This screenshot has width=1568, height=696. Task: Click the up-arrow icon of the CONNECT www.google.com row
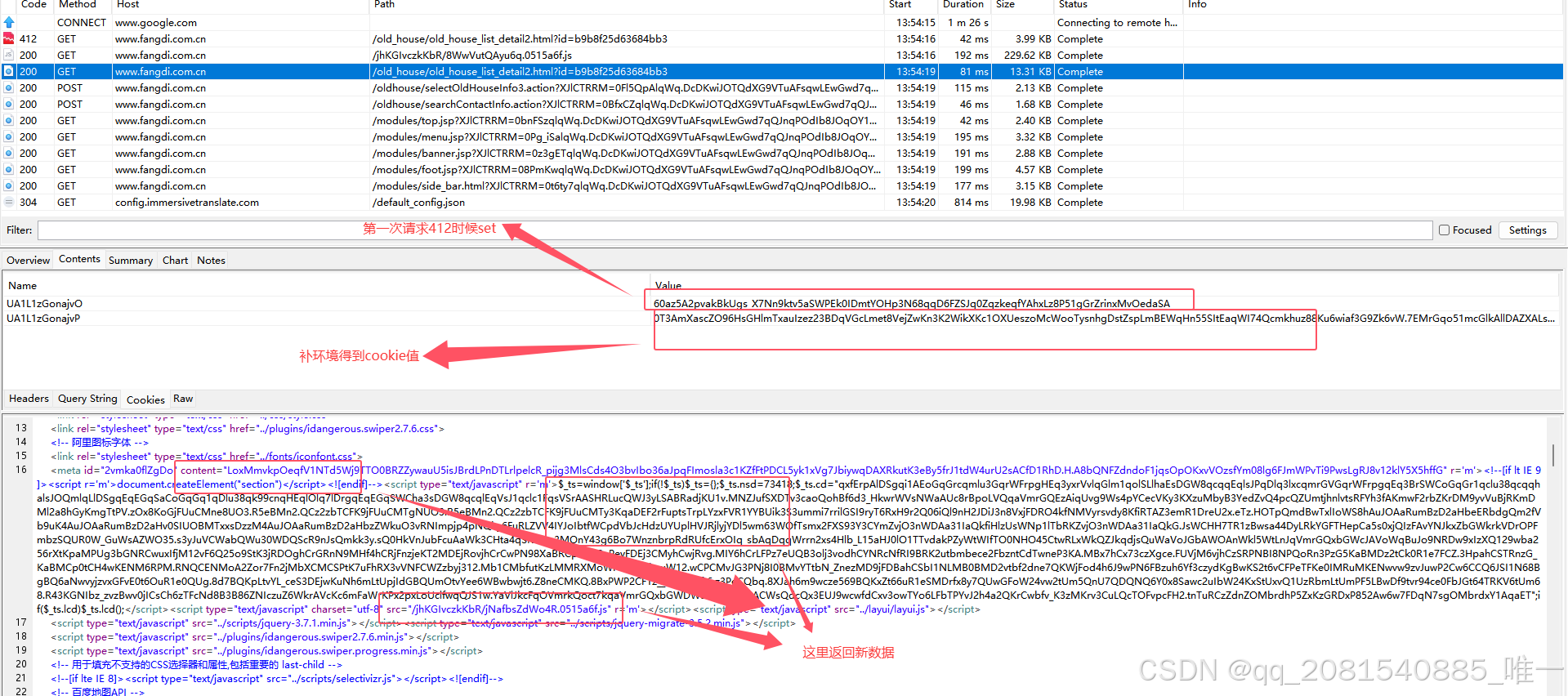8,23
